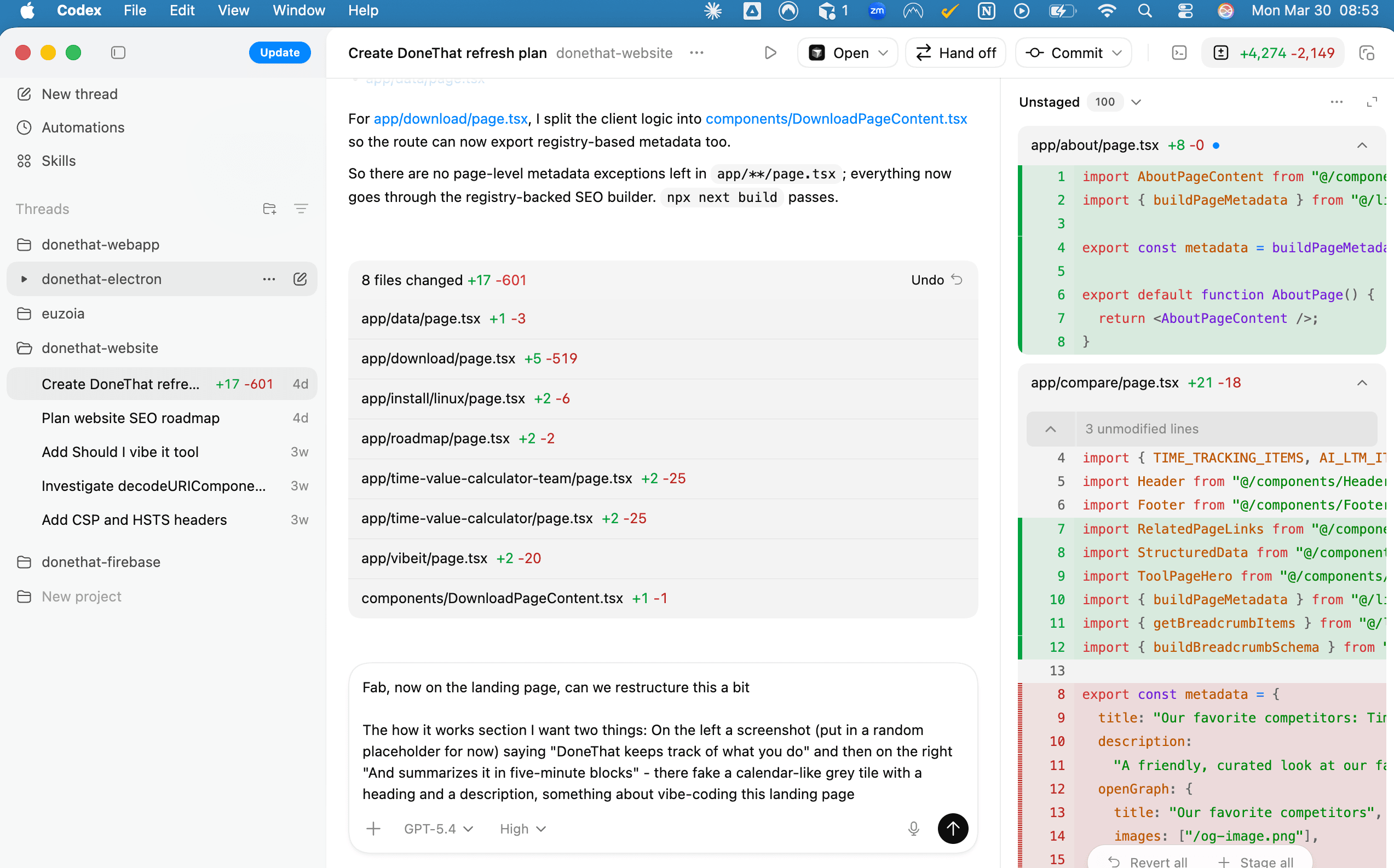Open the terminal panel icon

pos(1180,52)
